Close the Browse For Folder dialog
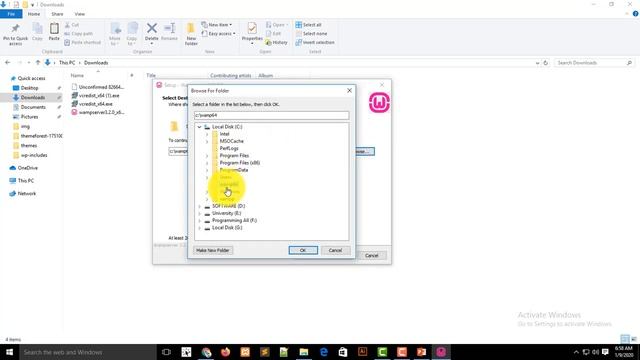 [349, 91]
